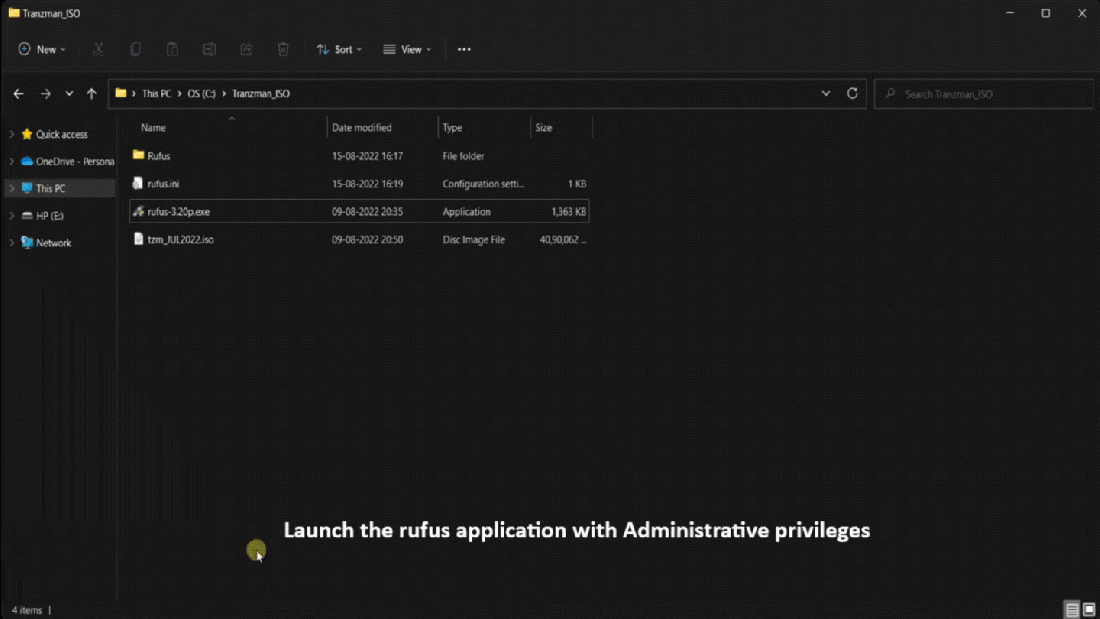The image size is (1100, 619).
Task: Sort files by Date modified column
Action: 362,128
